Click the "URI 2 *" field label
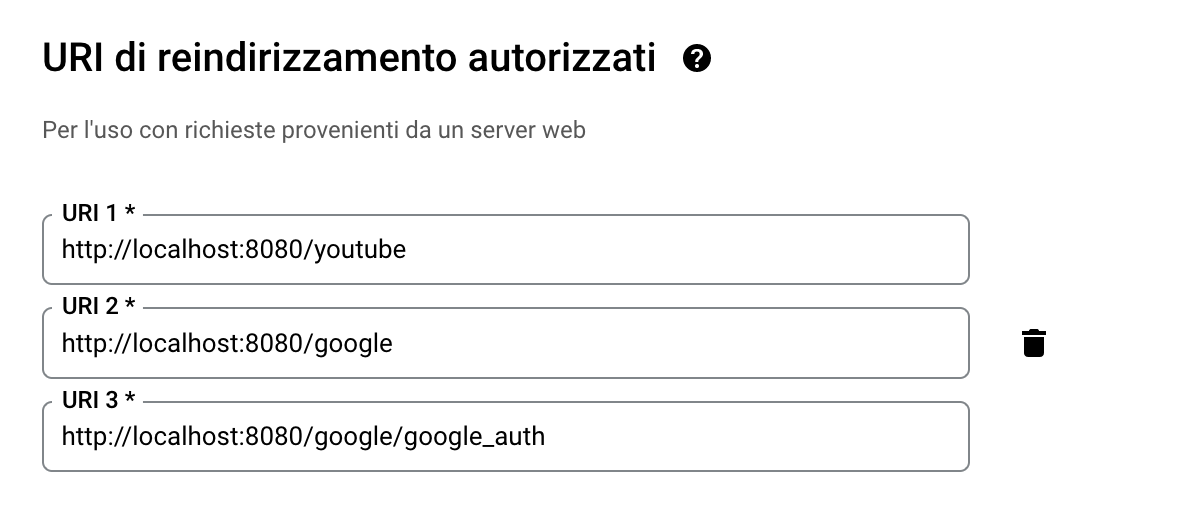Screen dimensions: 1186x506 point(98,307)
